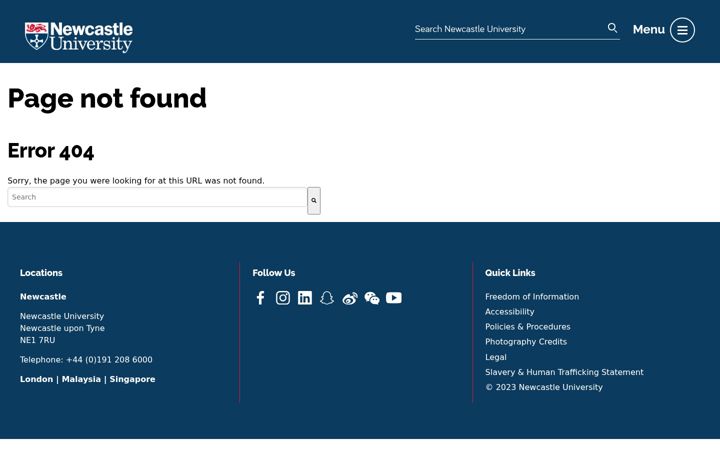Open Freedom of Information link

point(532,297)
